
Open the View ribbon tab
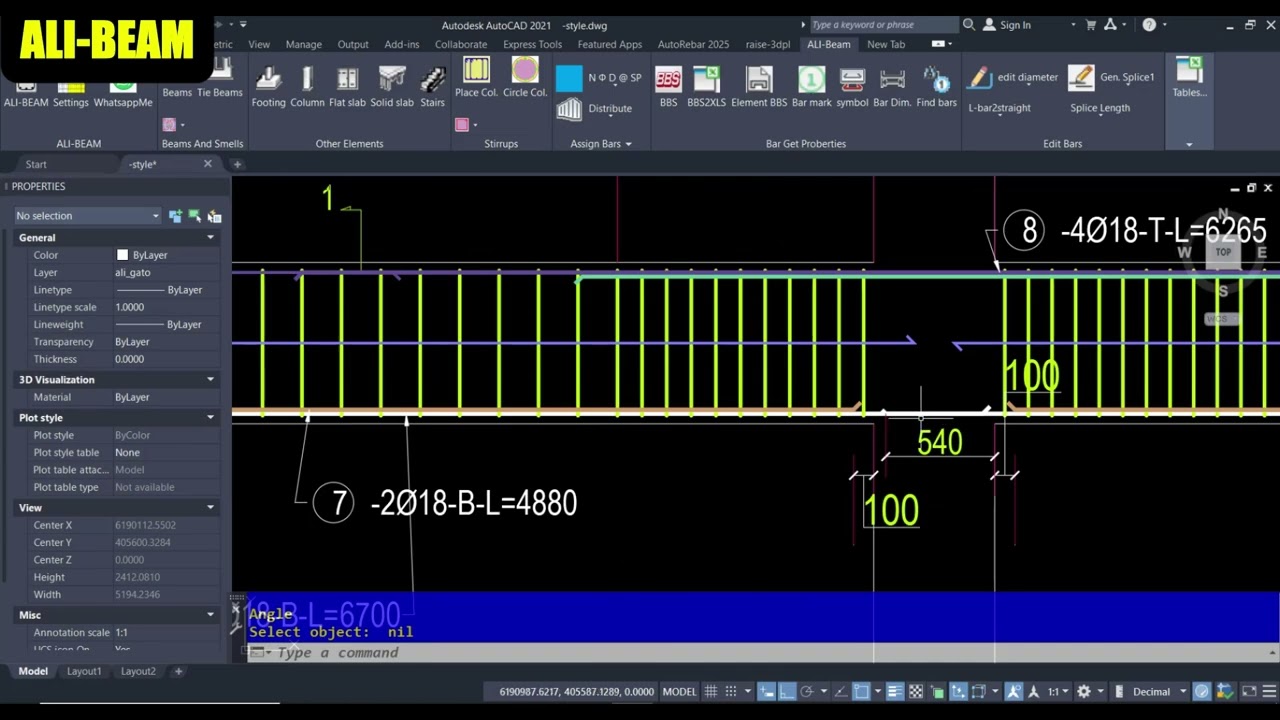259,44
